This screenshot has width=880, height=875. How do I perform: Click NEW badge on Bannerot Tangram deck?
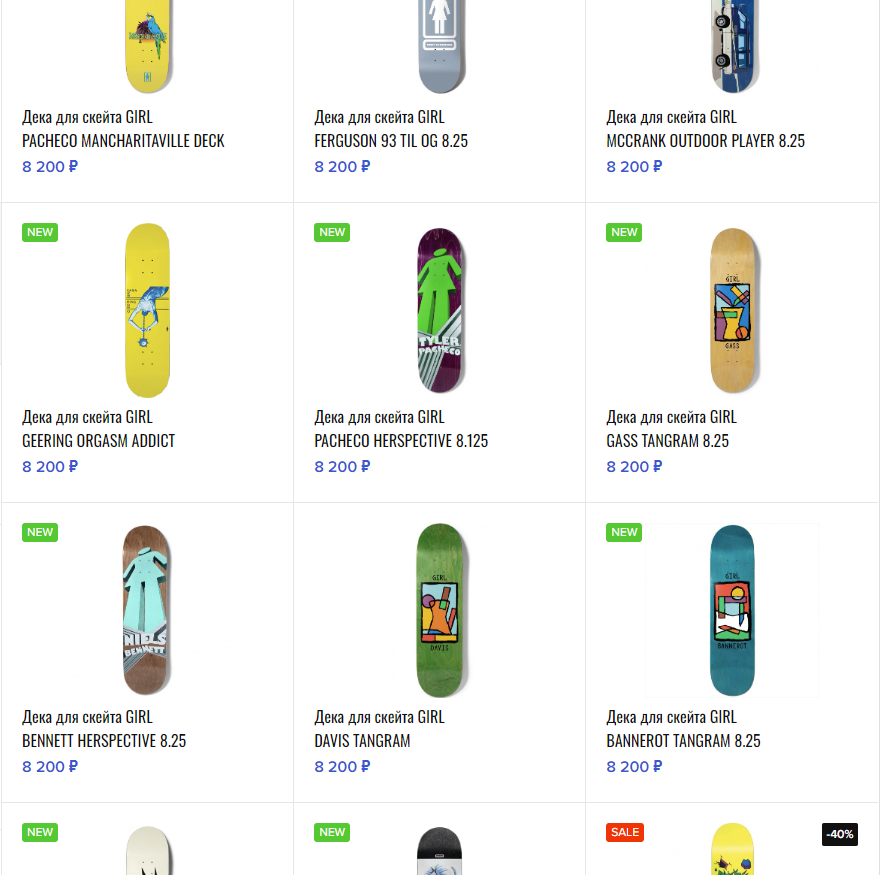[x=624, y=532]
